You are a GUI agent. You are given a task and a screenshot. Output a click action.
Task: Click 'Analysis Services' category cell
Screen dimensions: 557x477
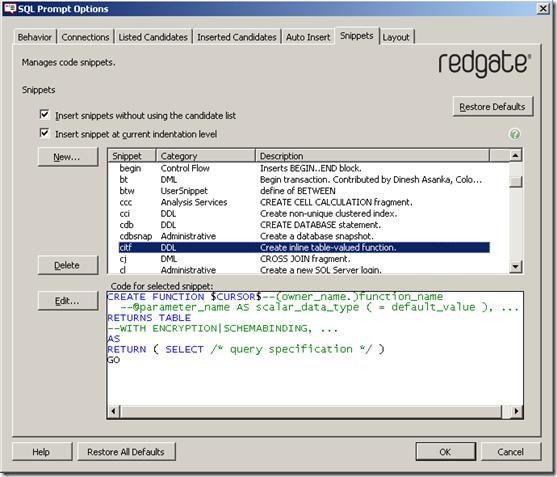(194, 202)
